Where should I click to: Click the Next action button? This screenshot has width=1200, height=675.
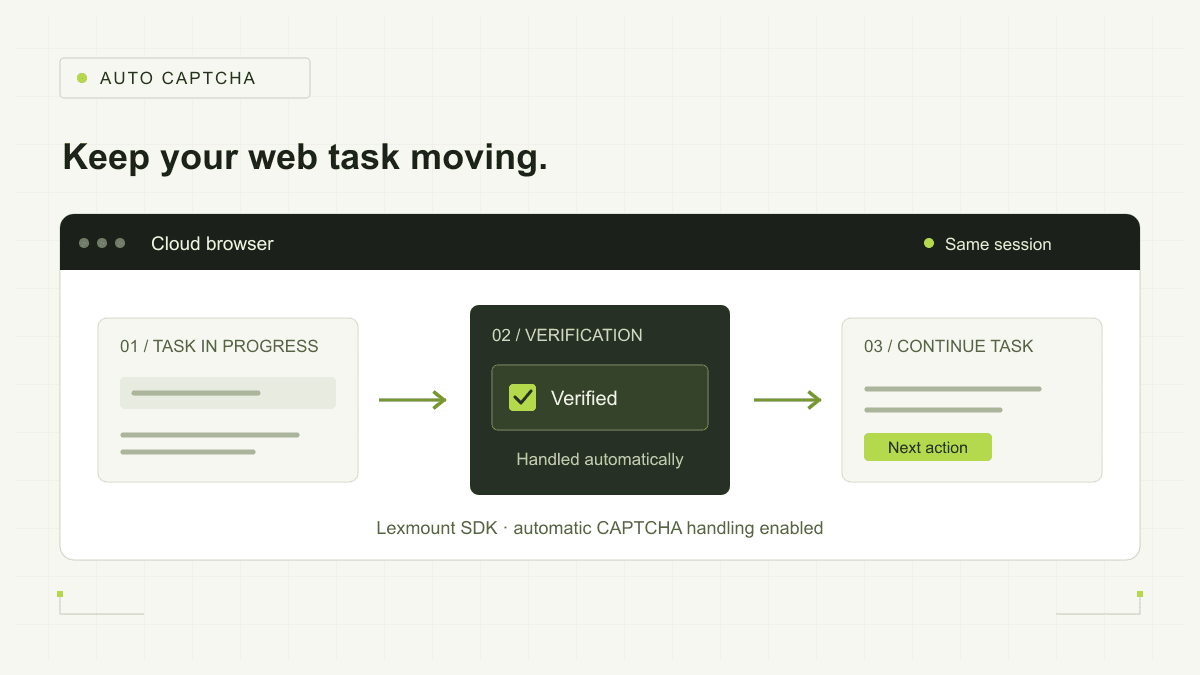pos(928,447)
